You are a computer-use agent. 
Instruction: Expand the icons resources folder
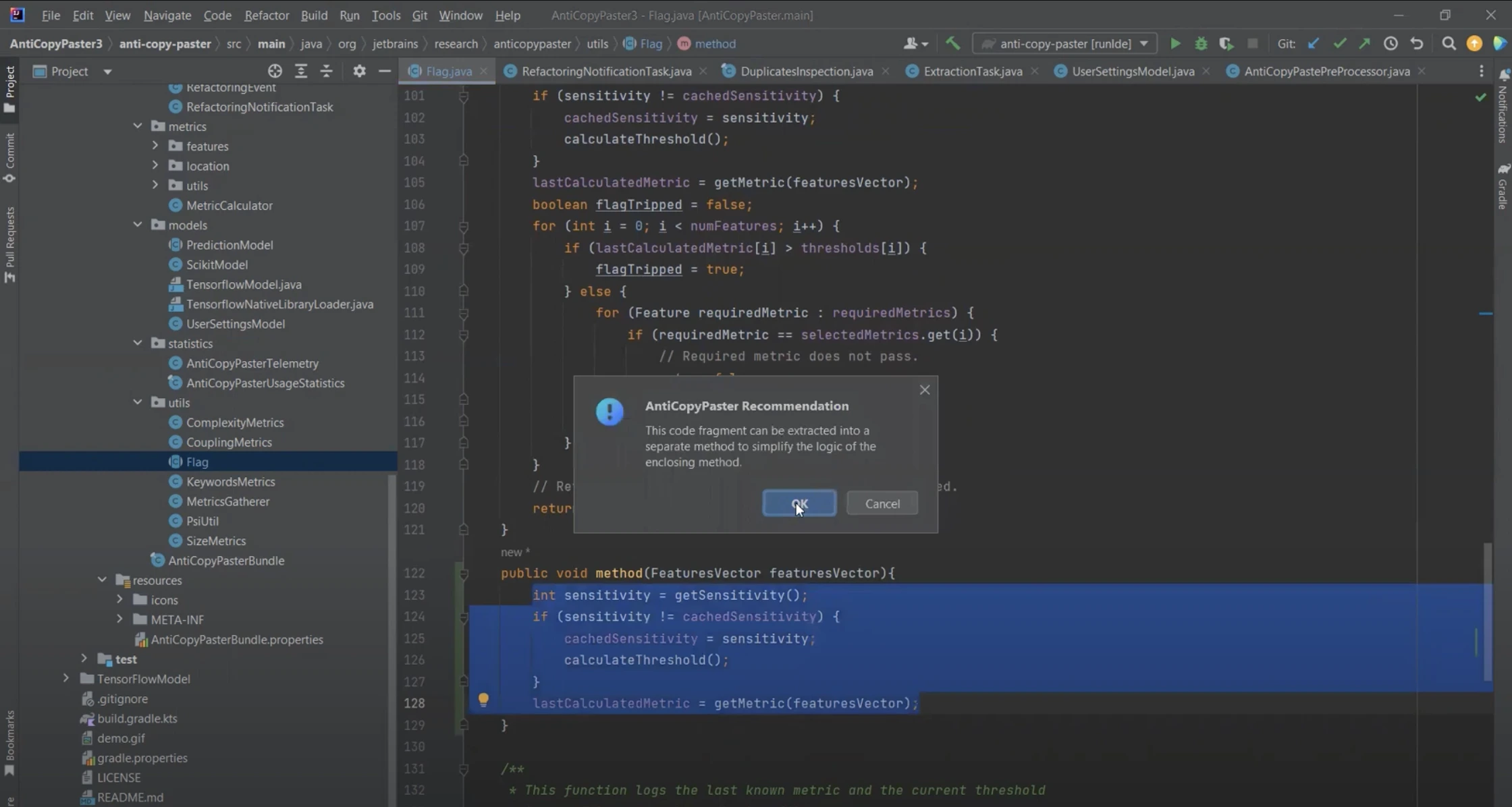pyautogui.click(x=119, y=599)
